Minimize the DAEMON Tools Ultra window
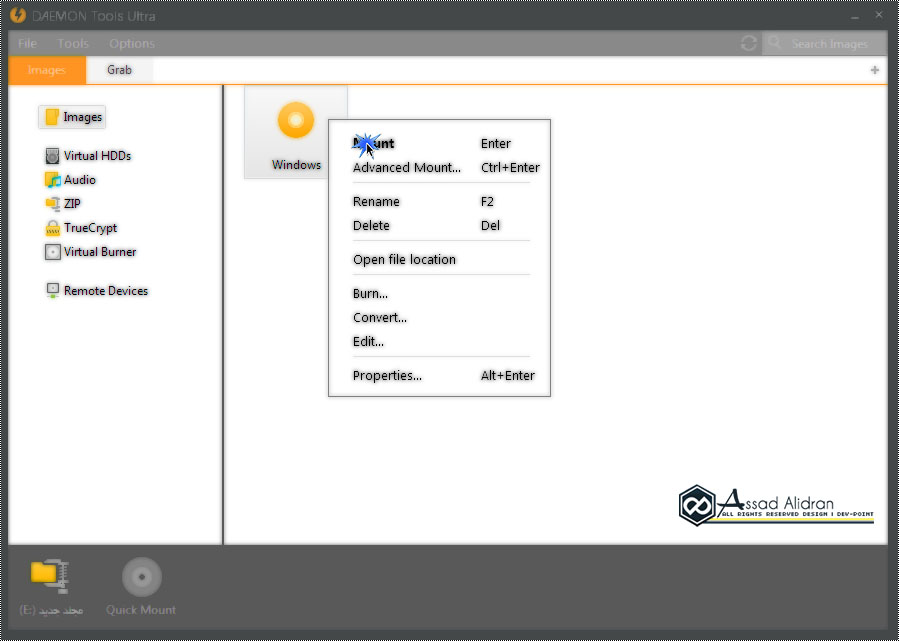Image resolution: width=899 pixels, height=641 pixels. coord(855,16)
